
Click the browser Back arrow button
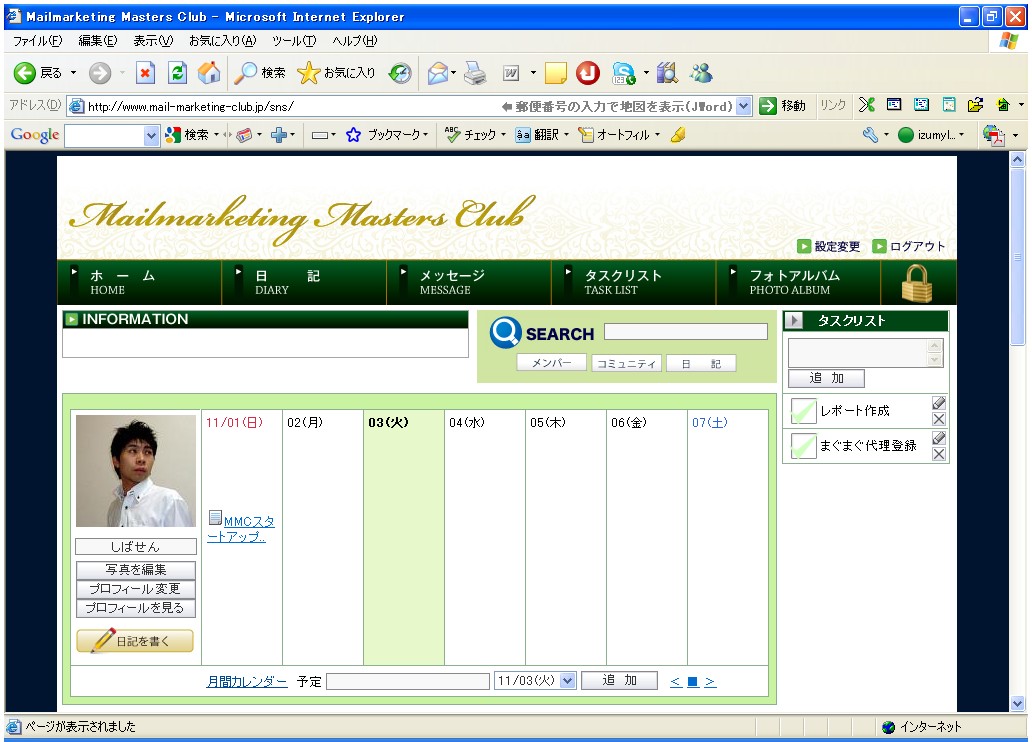[25, 72]
